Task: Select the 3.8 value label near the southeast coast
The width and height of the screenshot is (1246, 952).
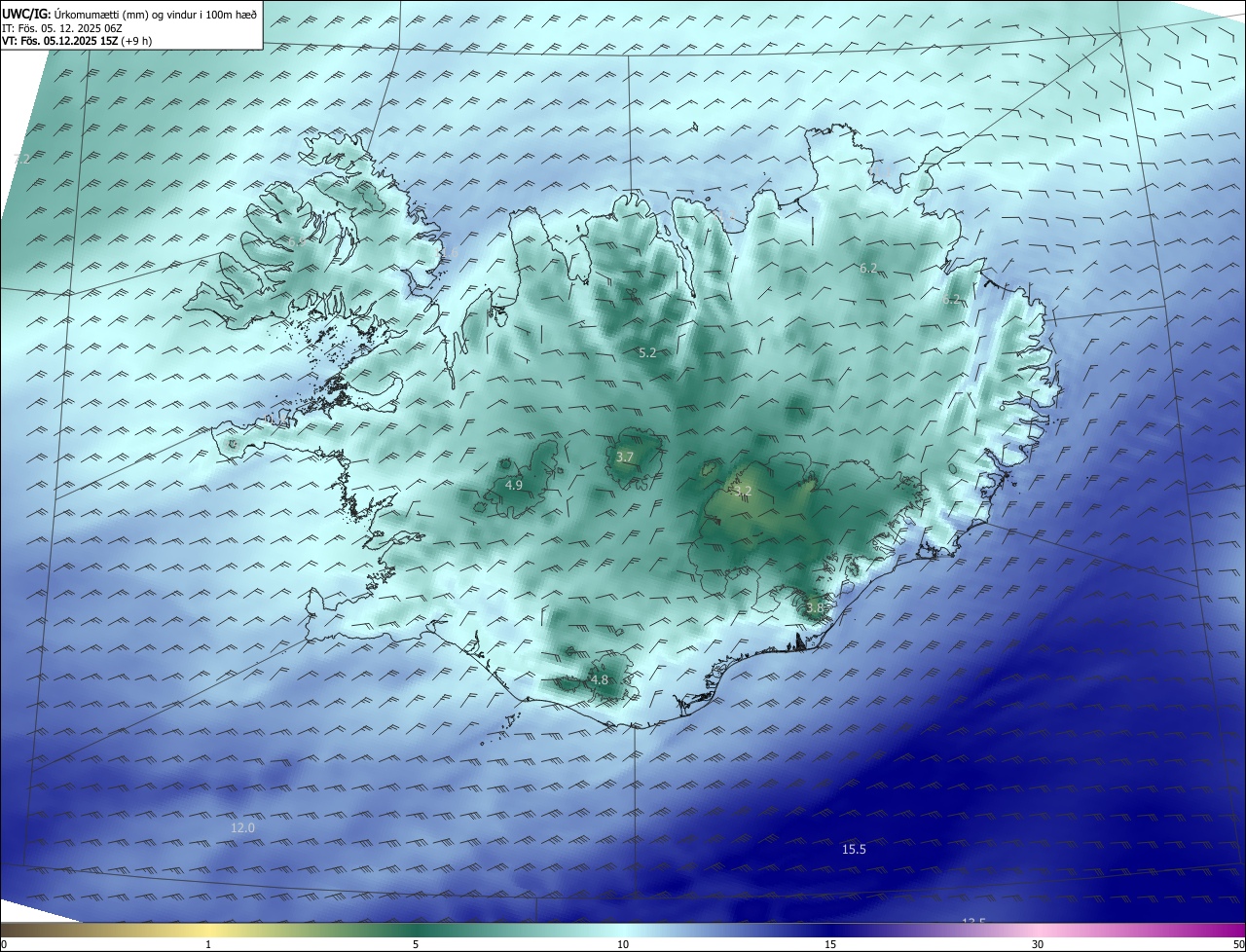Action: pos(815,608)
